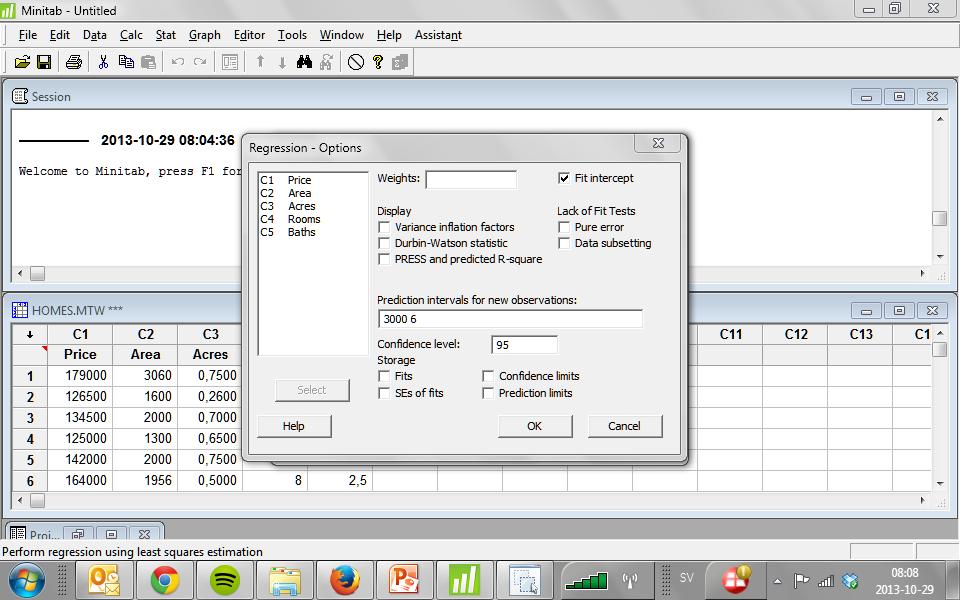Viewport: 960px width, 600px height.
Task: Click the Weights input field
Action: pos(471,179)
